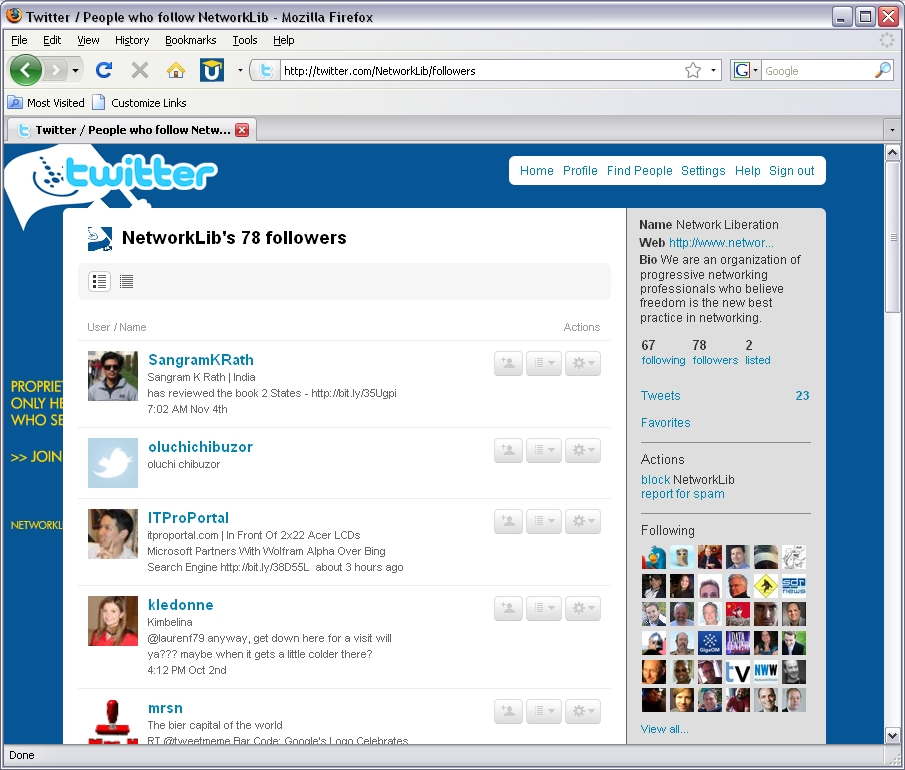Follow SangramKRath with the add-person button

tap(508, 363)
